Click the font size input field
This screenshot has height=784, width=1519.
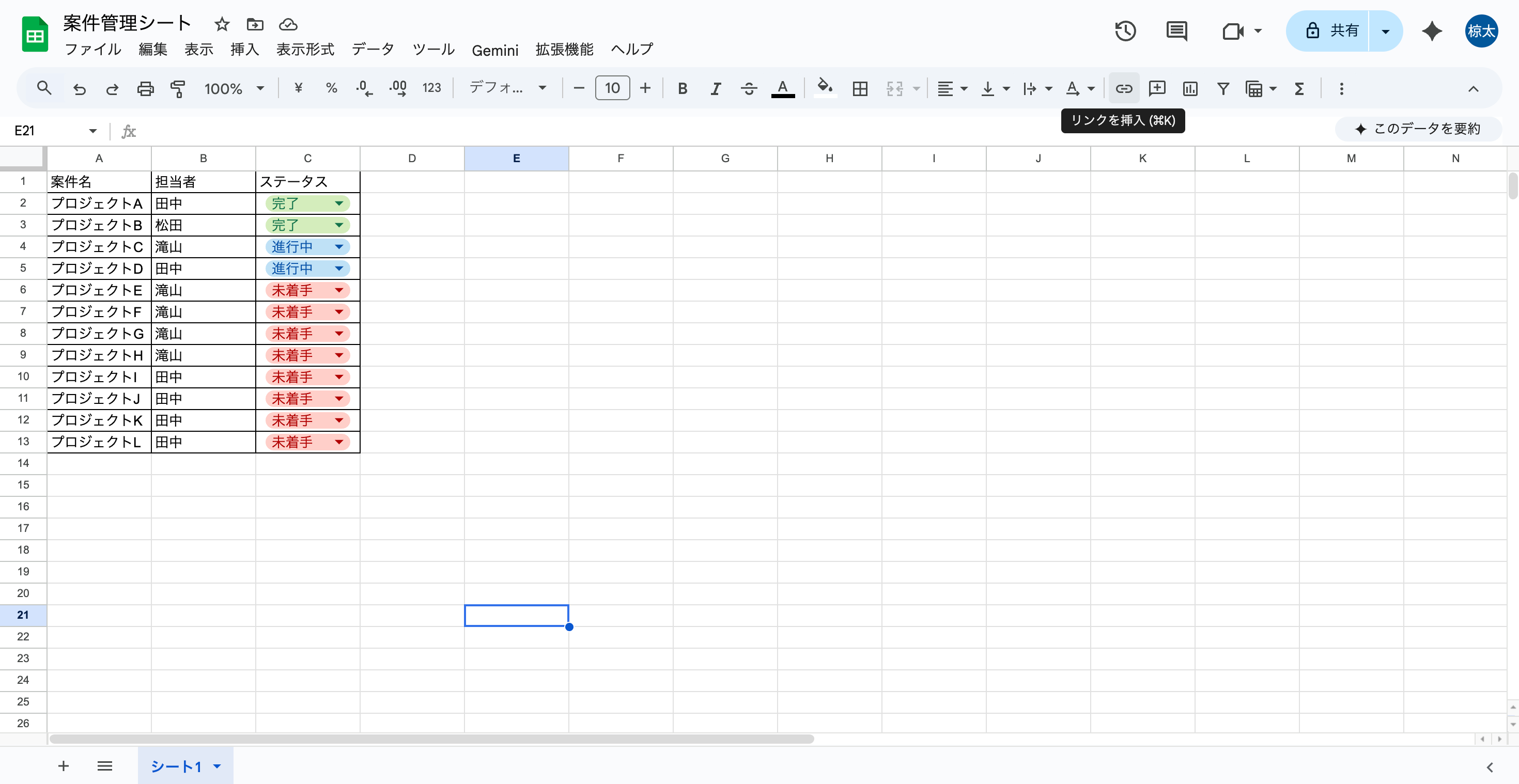(612, 88)
